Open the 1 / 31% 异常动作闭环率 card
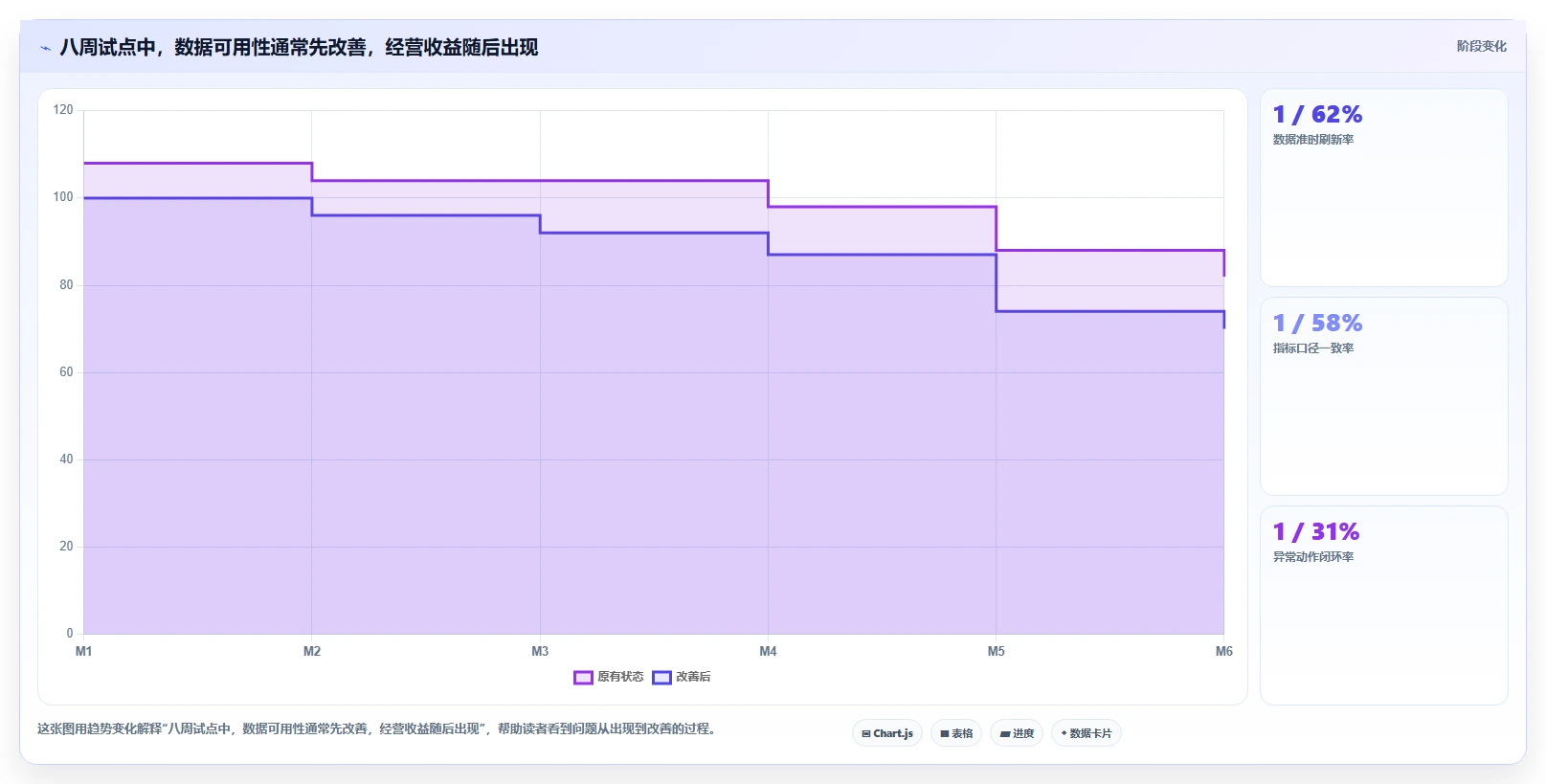Viewport: 1546px width, 784px height. point(1383,605)
